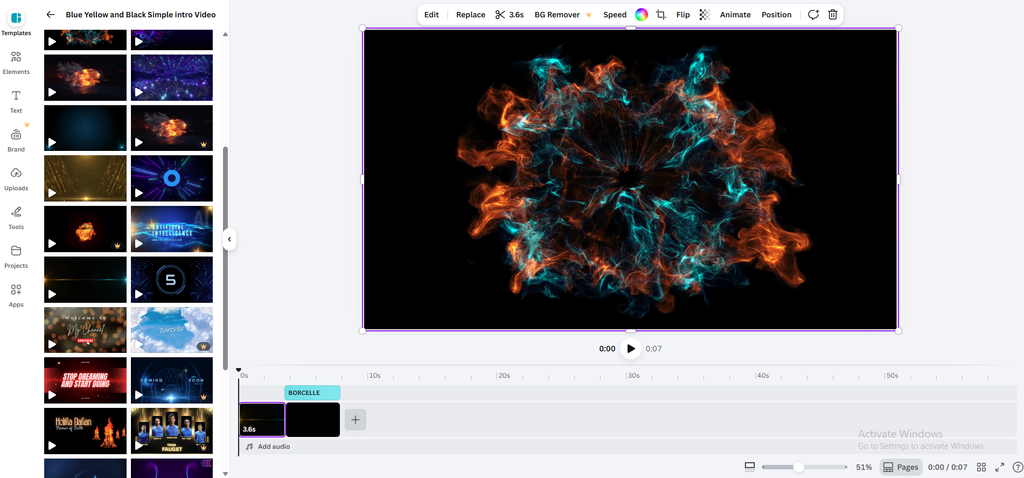Choose the Coming Soon template thumbnail
Screen dimensions: 1024x478
pyautogui.click(x=172, y=380)
